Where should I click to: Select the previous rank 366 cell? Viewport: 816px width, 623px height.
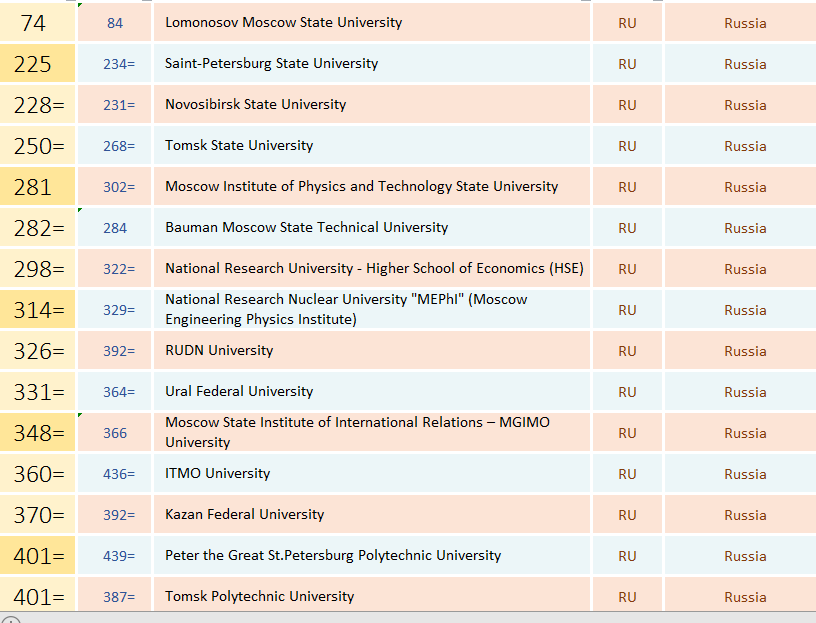pos(114,433)
